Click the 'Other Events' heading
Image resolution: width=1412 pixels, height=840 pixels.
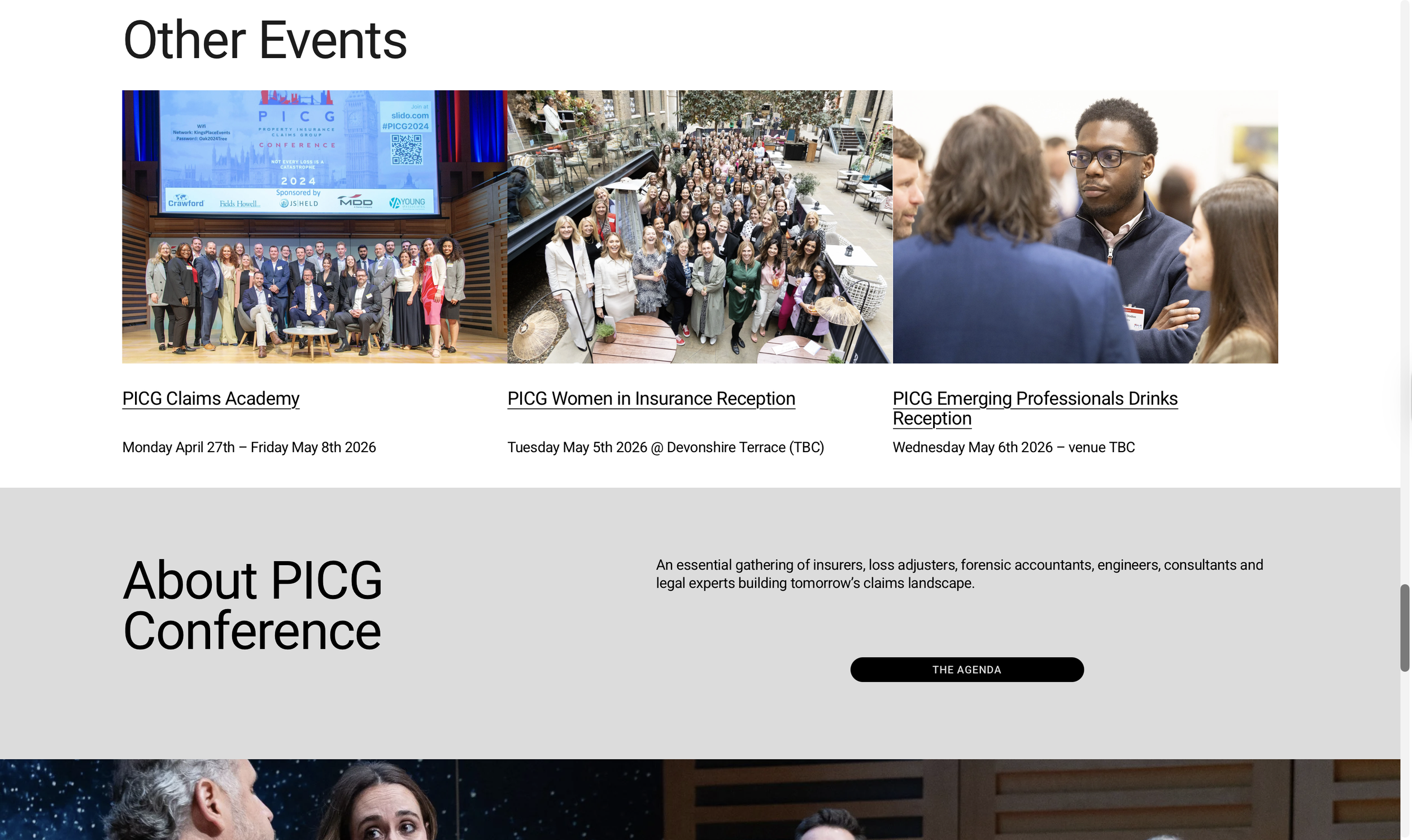click(265, 40)
